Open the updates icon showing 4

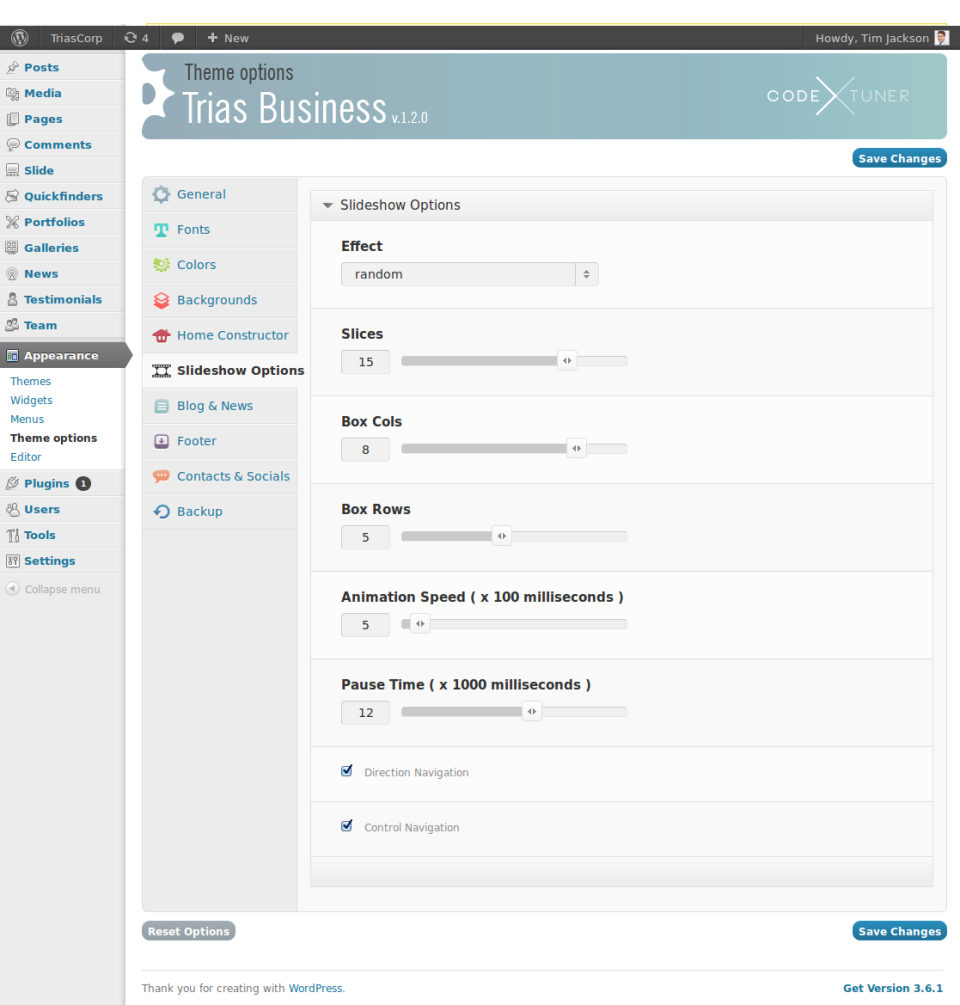click(x=136, y=38)
